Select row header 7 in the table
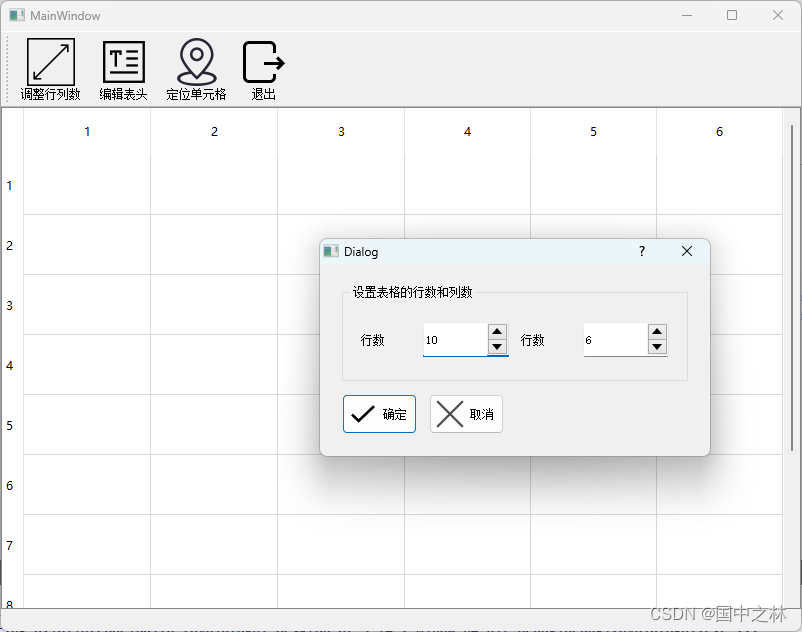This screenshot has width=802, height=632. 12,545
